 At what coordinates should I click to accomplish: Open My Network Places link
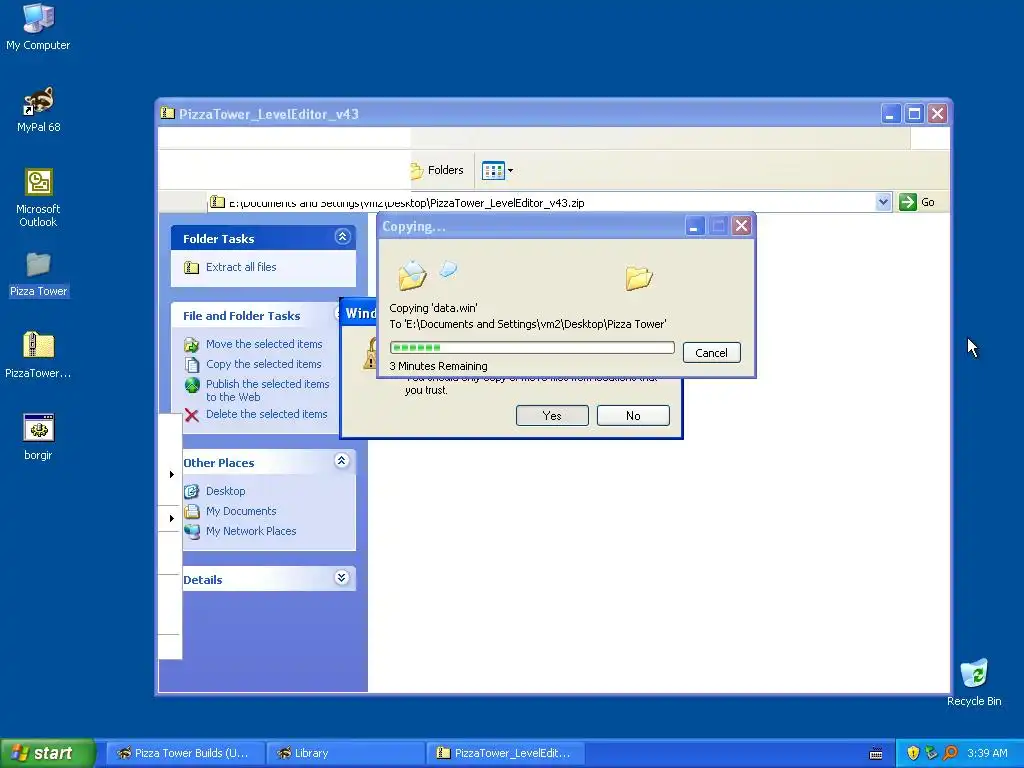pyautogui.click(x=251, y=532)
